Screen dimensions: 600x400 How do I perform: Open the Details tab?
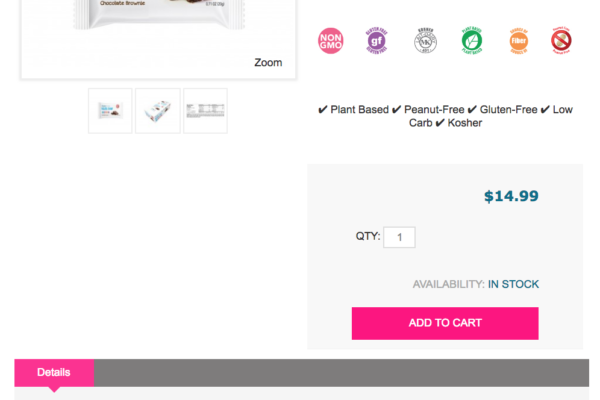54,373
